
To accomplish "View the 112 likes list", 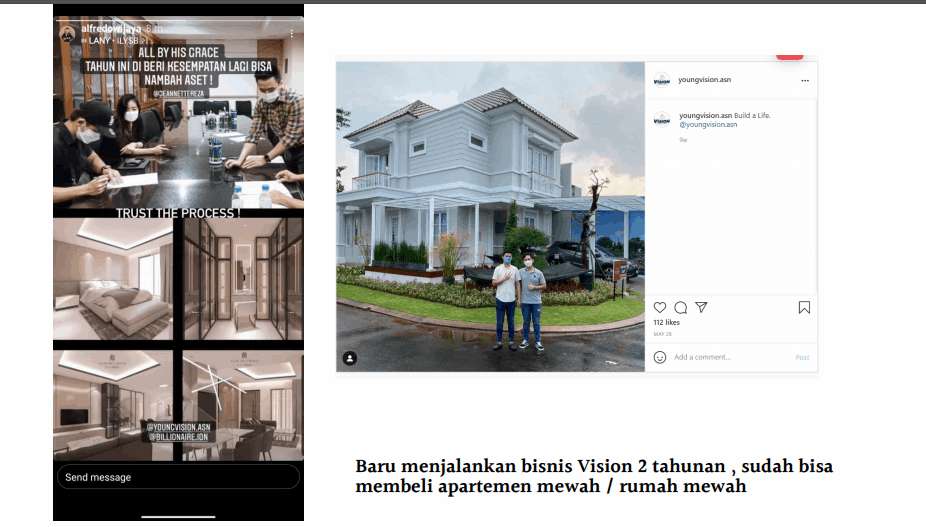I will (666, 323).
